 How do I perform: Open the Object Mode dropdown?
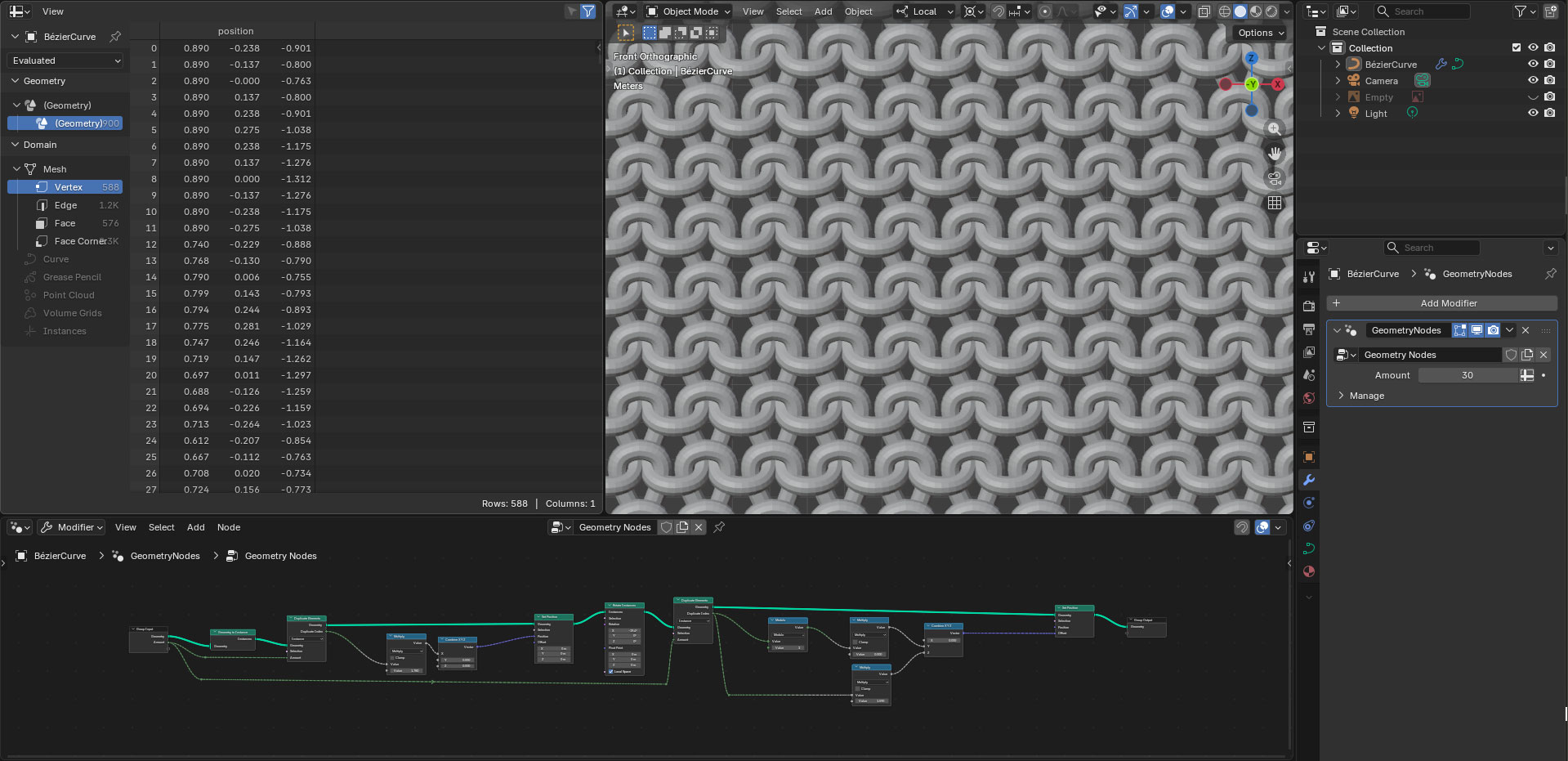[688, 11]
